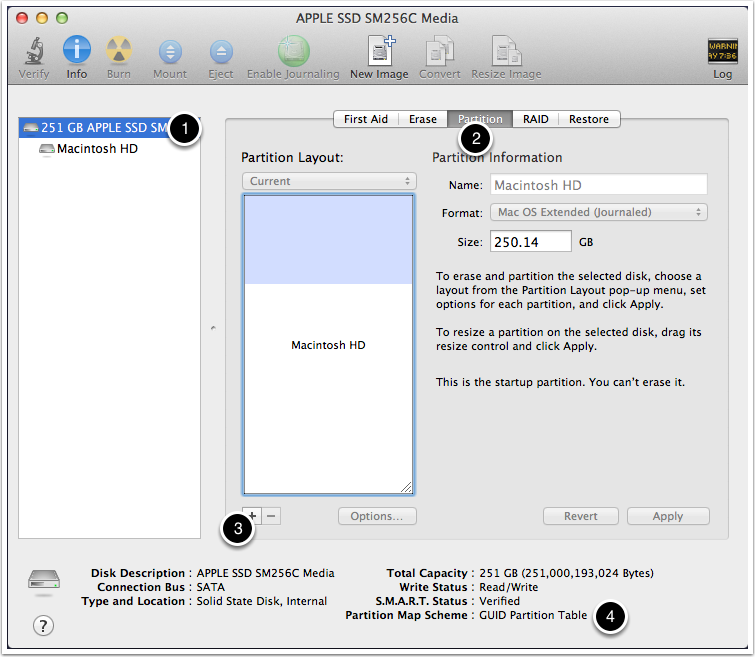Click the 'This is the startup partition' notice
The height and width of the screenshot is (657, 755).
[560, 382]
